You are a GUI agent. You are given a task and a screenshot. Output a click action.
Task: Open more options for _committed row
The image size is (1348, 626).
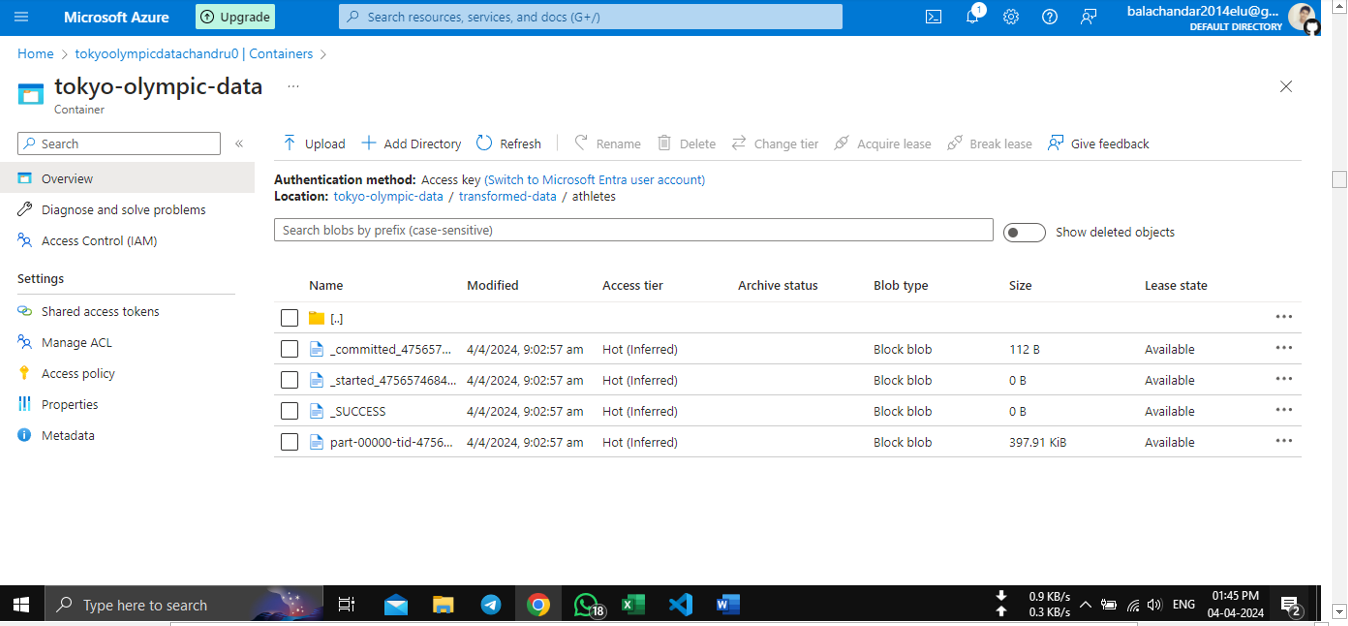(1284, 348)
